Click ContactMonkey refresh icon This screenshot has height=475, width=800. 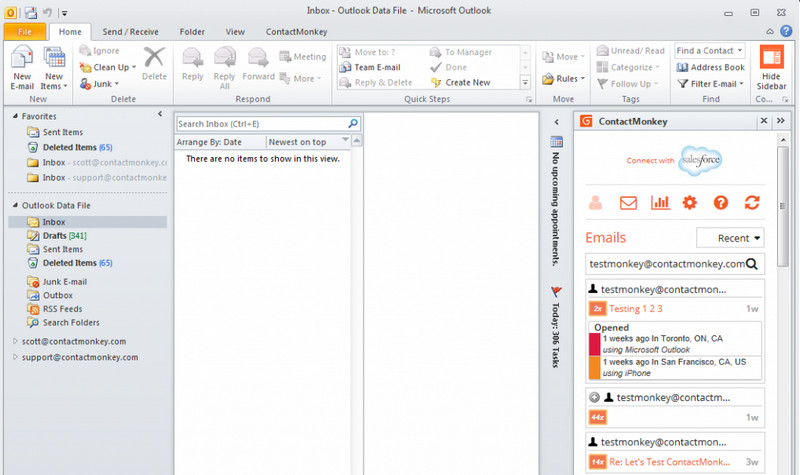[752, 203]
